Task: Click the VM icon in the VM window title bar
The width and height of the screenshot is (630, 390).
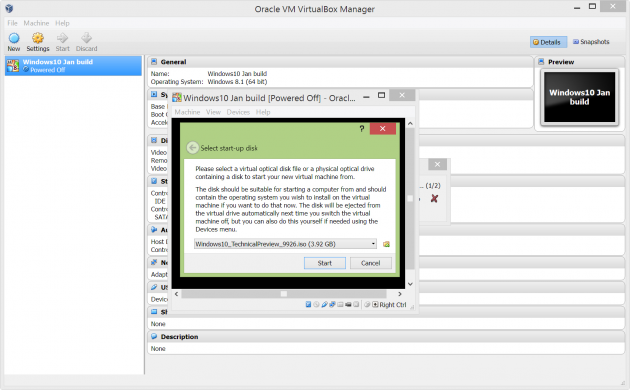Action: pyautogui.click(x=177, y=98)
